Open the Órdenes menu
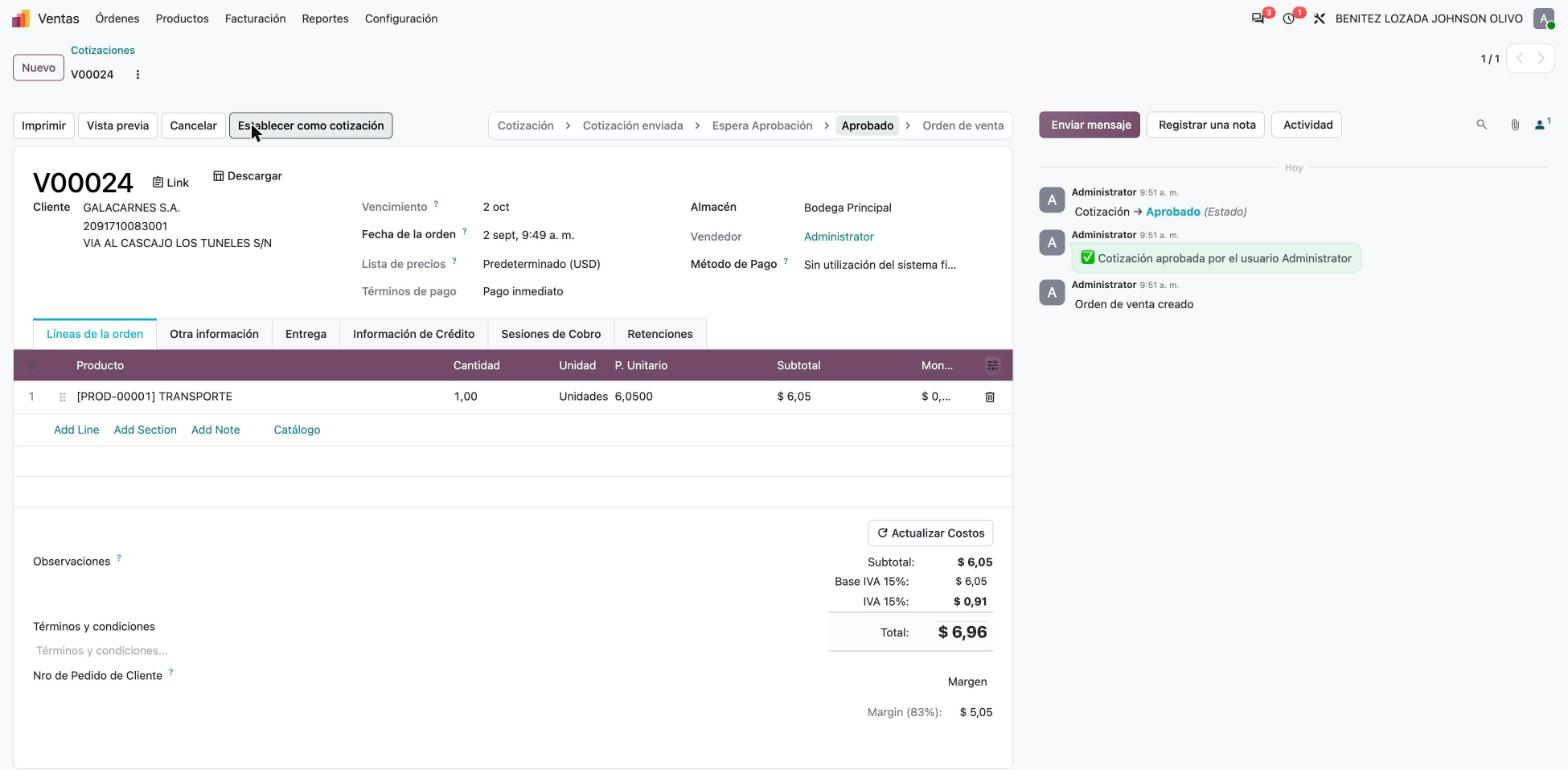Viewport: 1568px width, 770px height. point(117,19)
